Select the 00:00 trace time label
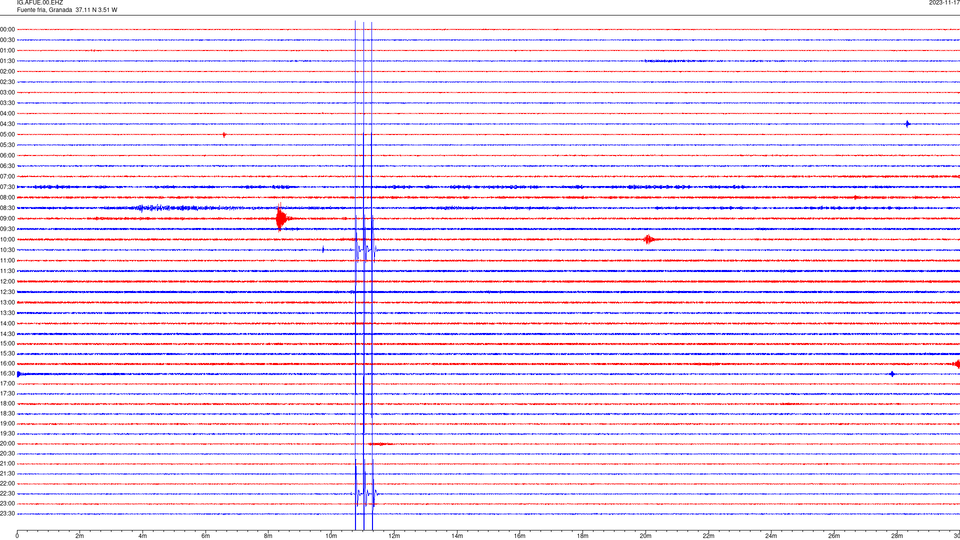This screenshot has height=540, width=960. [x=7, y=29]
